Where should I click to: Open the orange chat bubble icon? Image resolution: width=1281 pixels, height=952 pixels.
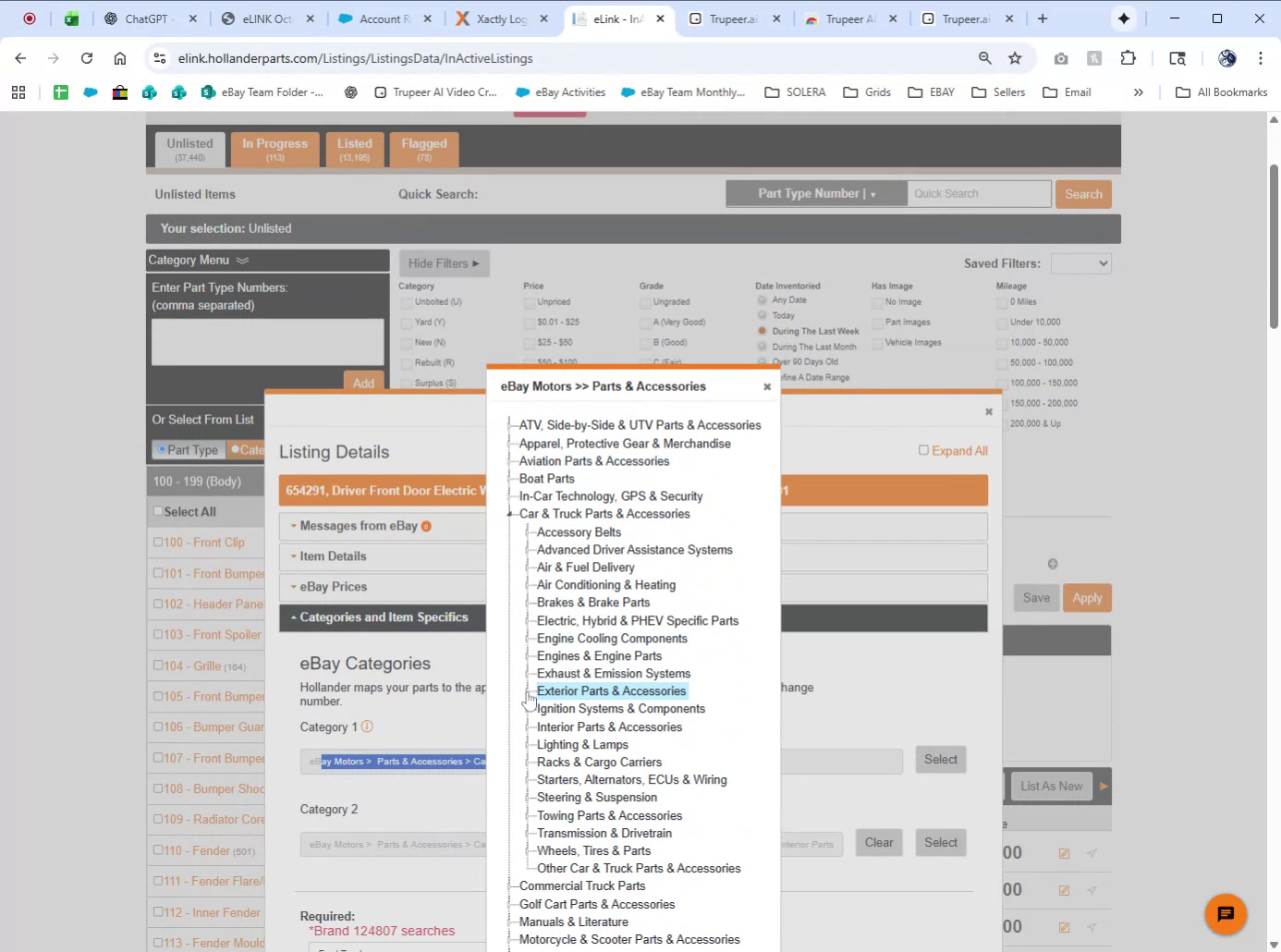[x=1226, y=914]
